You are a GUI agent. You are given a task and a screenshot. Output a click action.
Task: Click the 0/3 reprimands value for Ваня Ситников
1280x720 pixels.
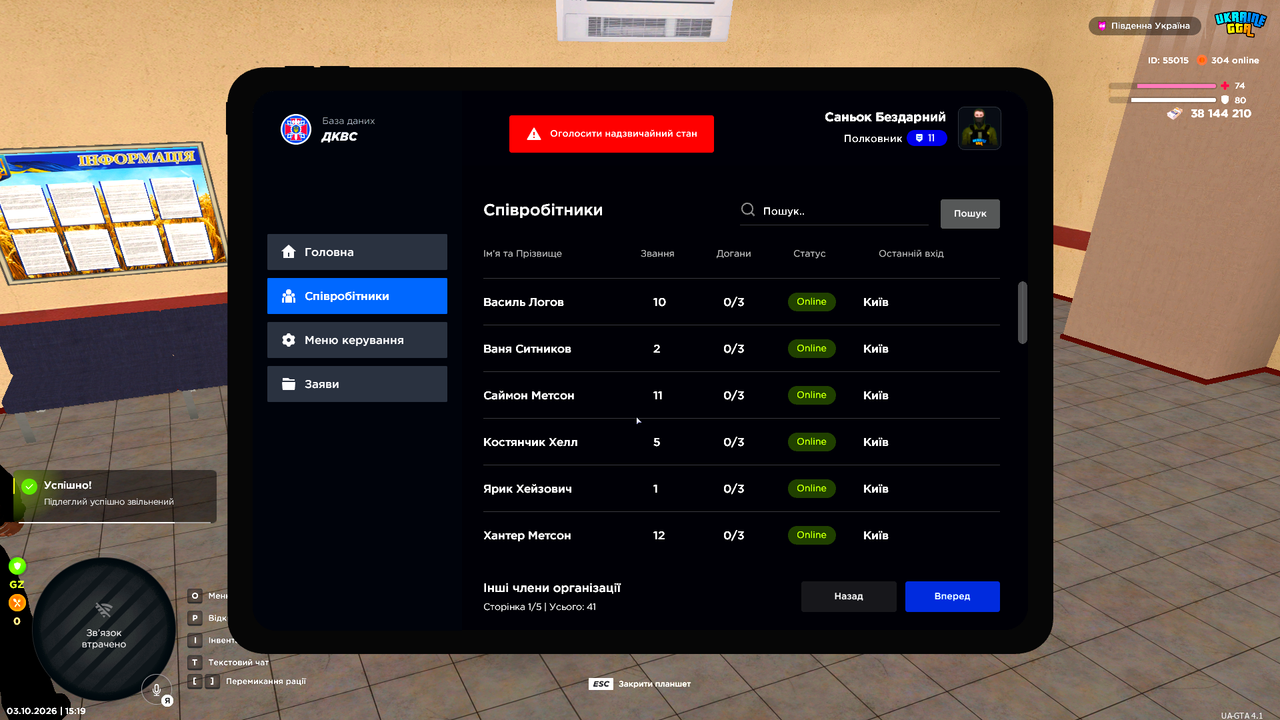[x=734, y=349]
